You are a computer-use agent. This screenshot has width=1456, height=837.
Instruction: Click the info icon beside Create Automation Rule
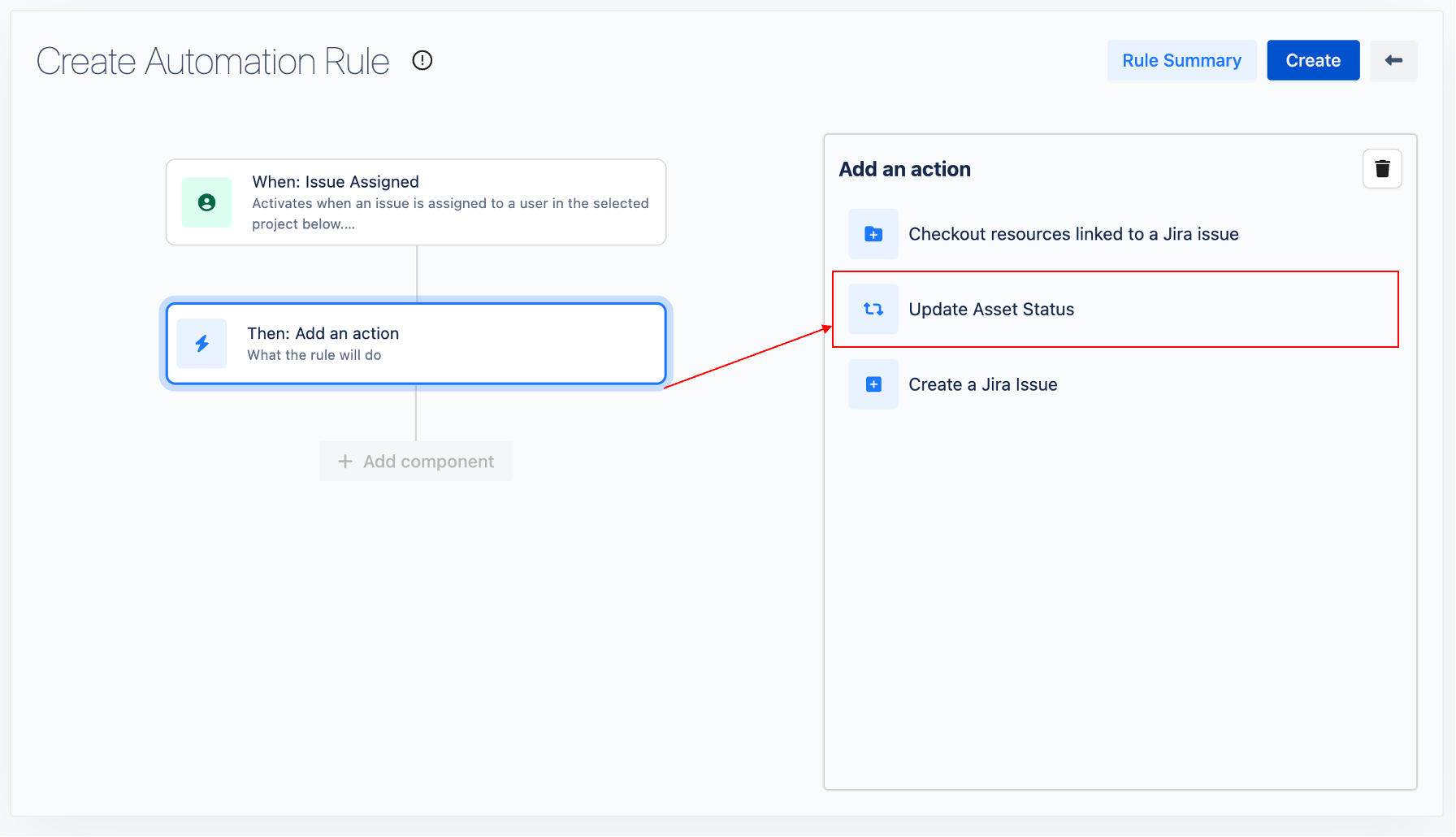[422, 60]
